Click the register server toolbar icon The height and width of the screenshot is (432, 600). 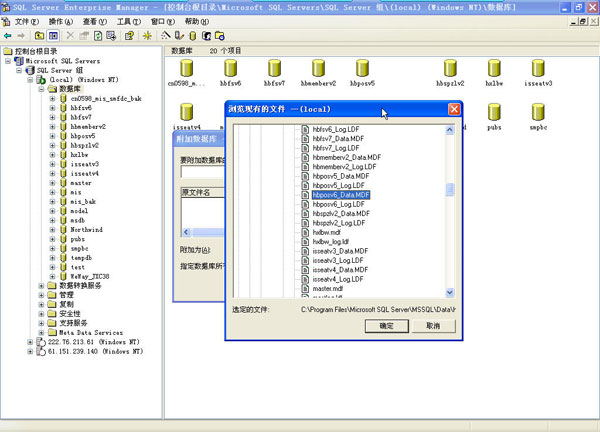click(x=179, y=36)
